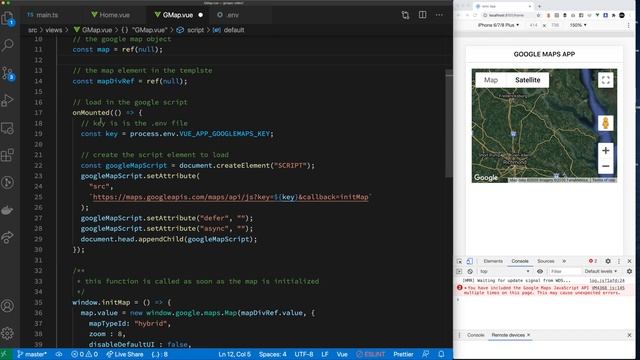The width and height of the screenshot is (640, 360).
Task: Open the Manage gear in the activity bar
Action: (x=8, y=333)
